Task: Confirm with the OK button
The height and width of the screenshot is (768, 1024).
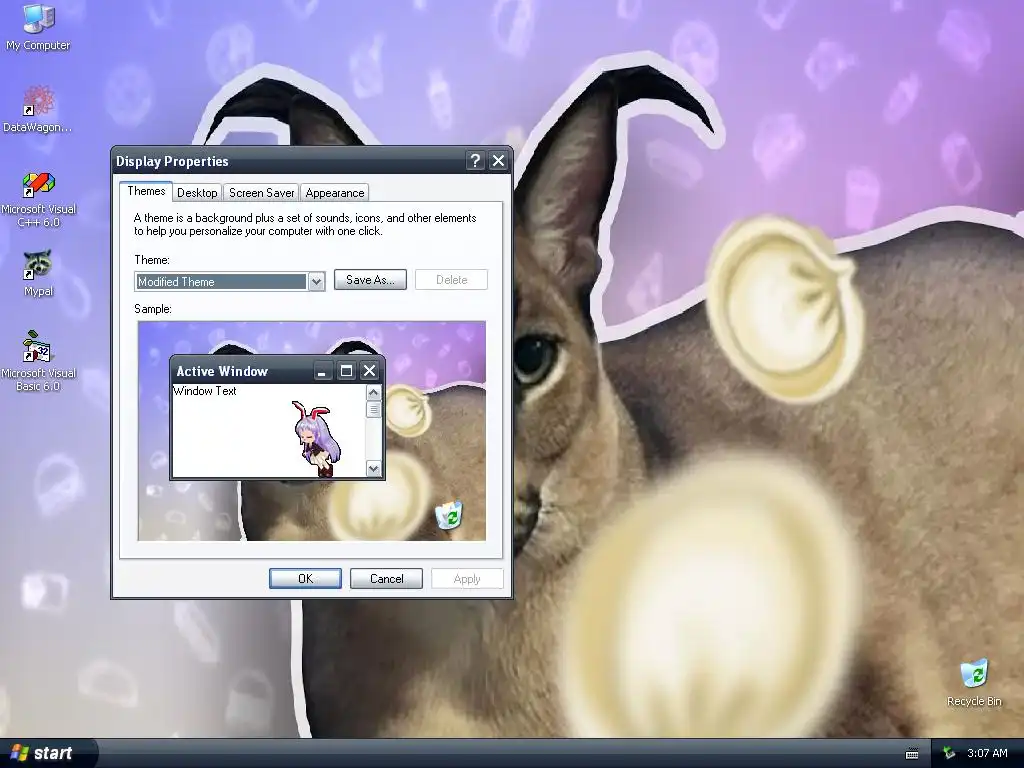Action: 305,579
